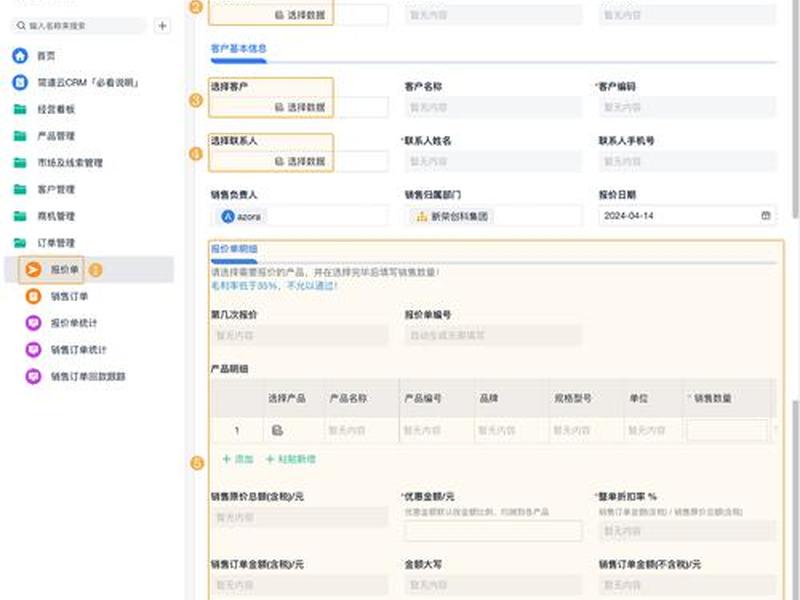Click the 联系人姓名 read-only field
800x600 pixels.
click(x=493, y=161)
